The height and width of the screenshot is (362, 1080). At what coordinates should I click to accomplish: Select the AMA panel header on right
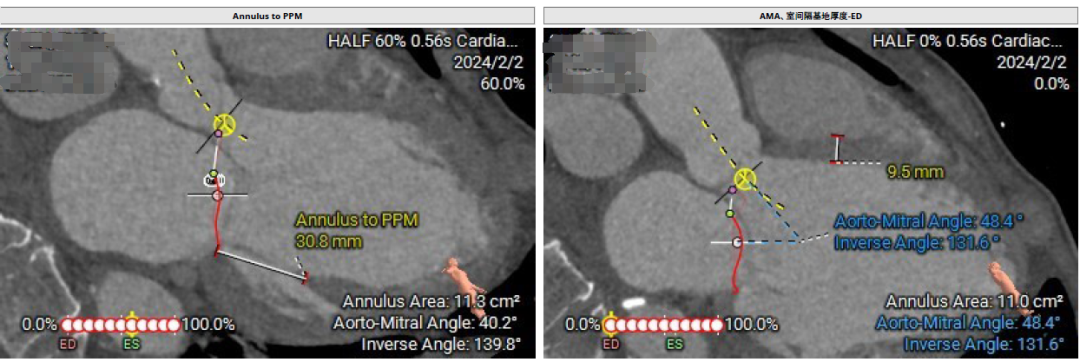(811, 15)
